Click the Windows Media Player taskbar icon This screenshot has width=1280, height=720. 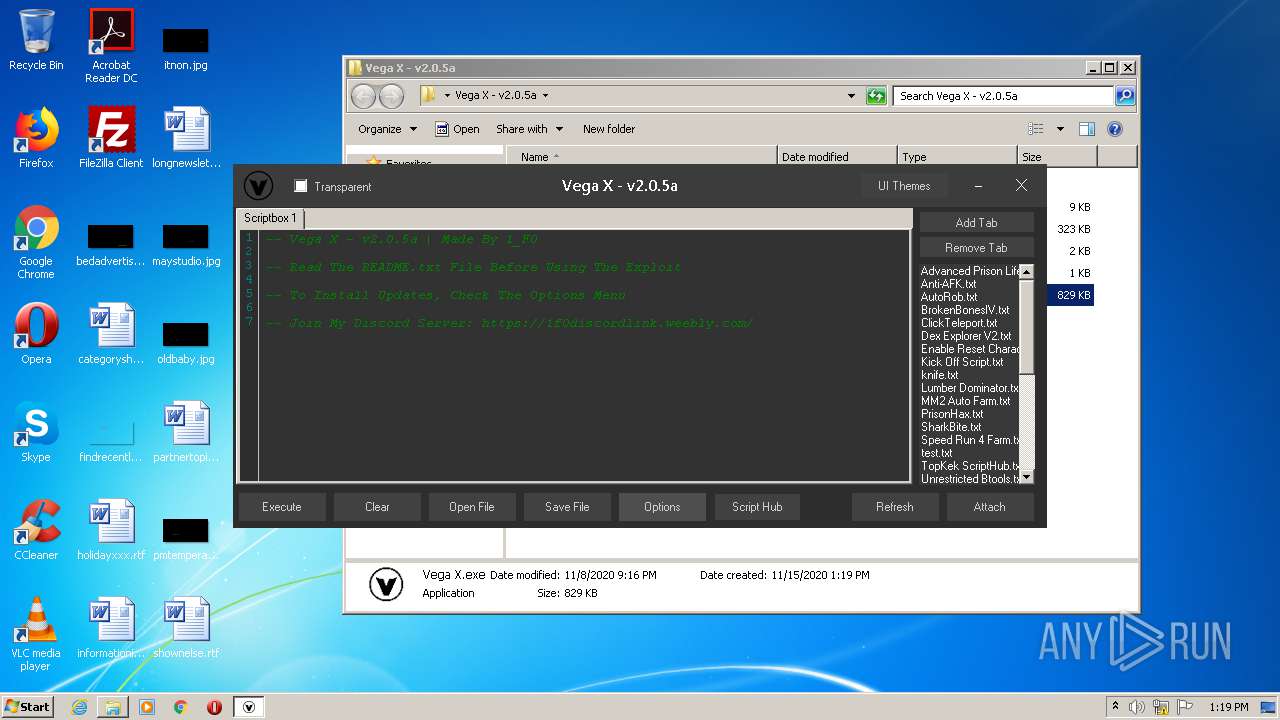tap(147, 707)
